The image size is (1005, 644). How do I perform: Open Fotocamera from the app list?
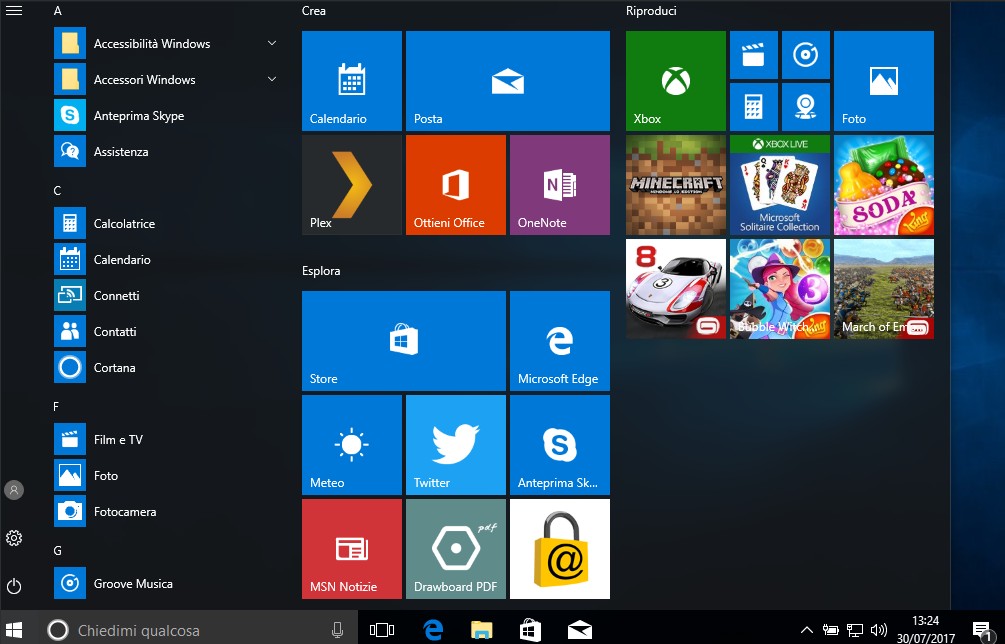168,511
